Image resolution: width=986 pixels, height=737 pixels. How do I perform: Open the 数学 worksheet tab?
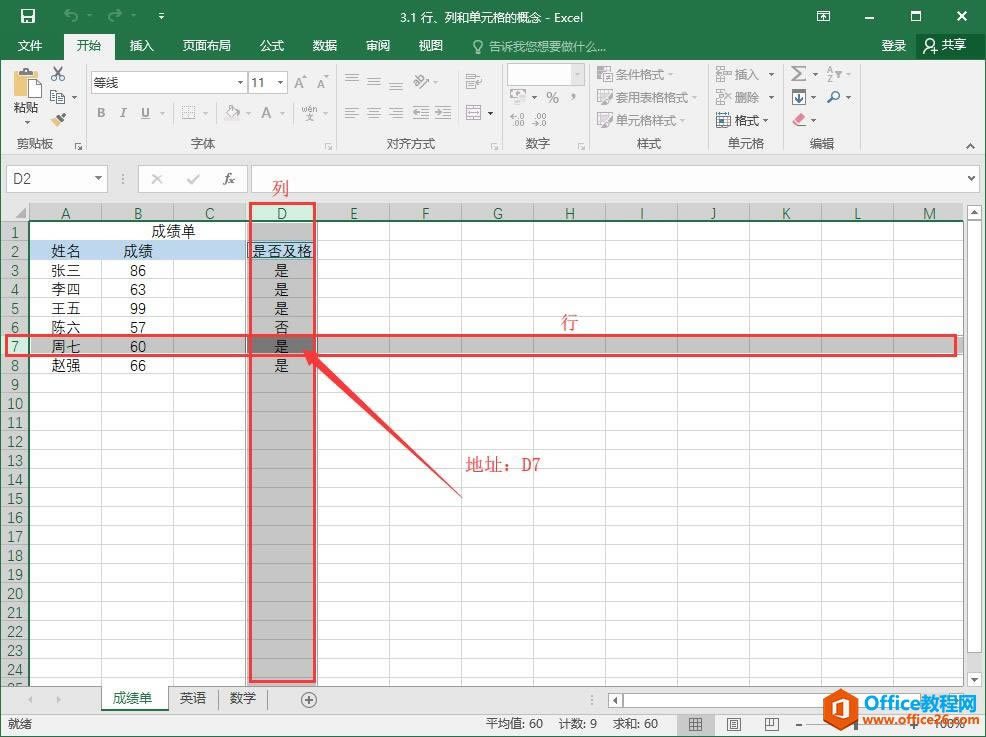pos(242,698)
